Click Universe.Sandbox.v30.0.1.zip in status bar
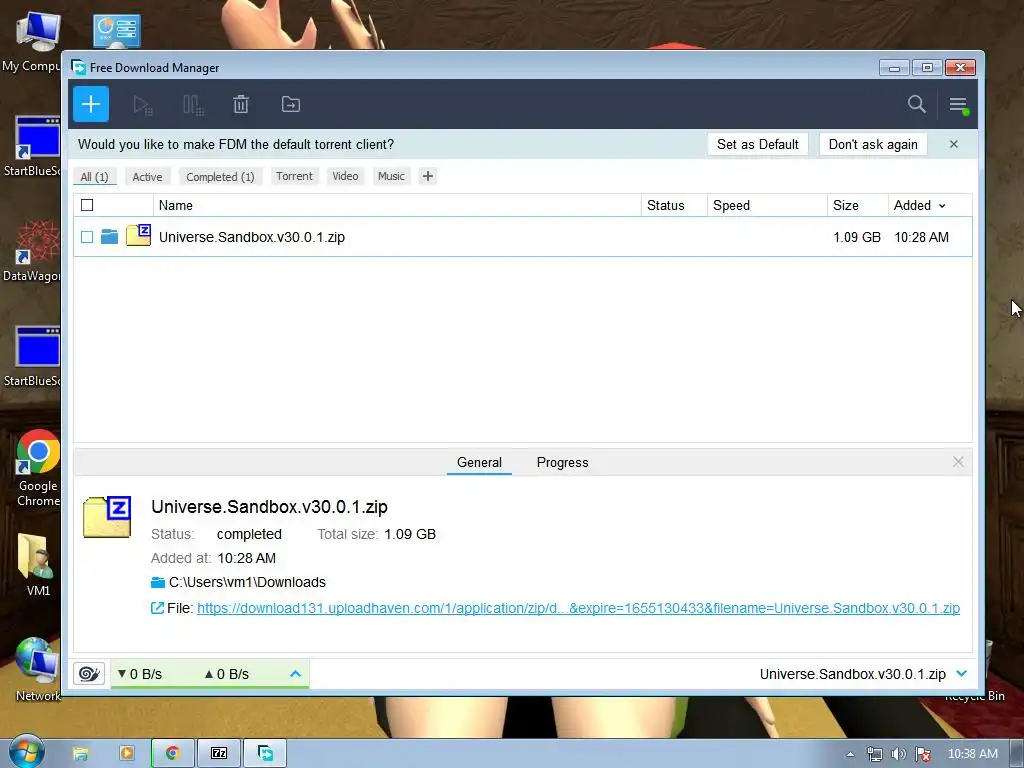Screen dimensions: 1024x768 pos(852,674)
